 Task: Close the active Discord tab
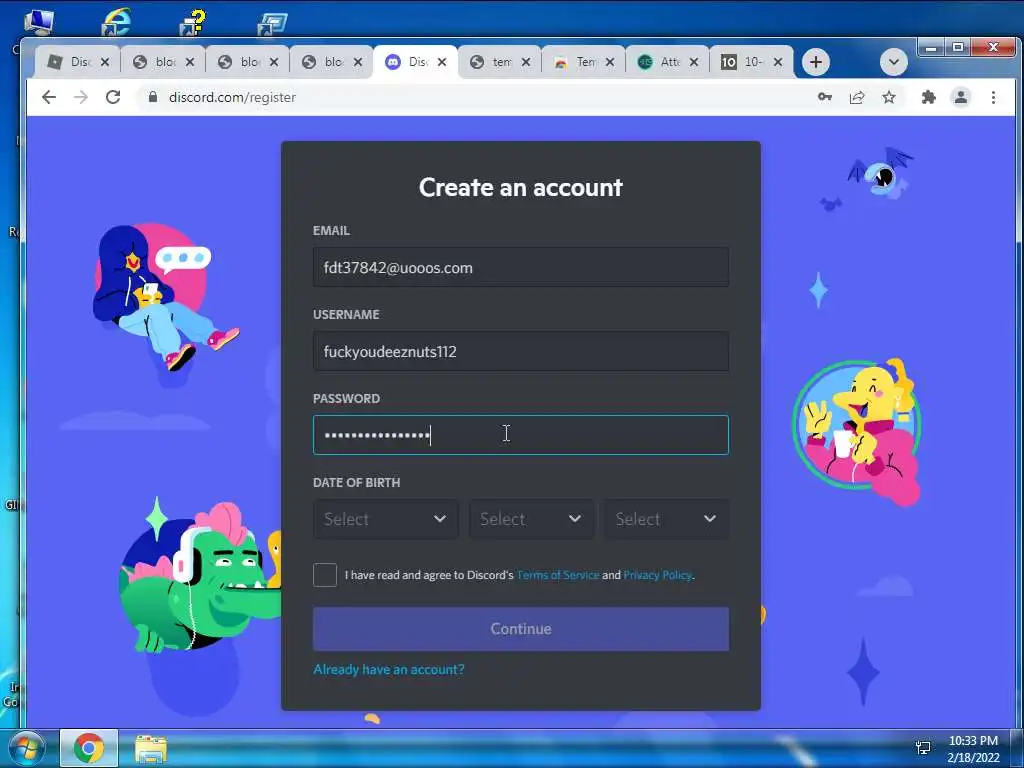click(x=442, y=62)
